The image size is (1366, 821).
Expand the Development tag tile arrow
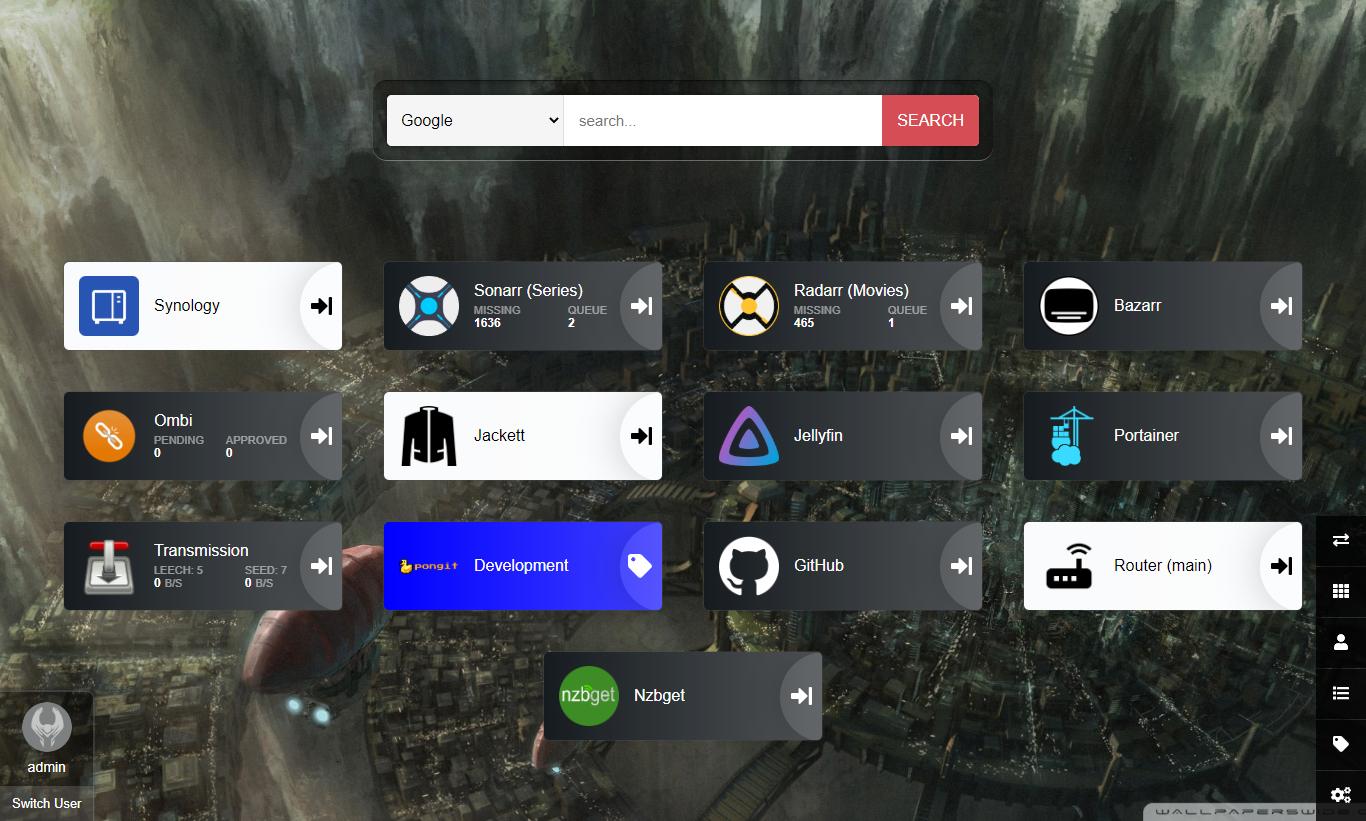pyautogui.click(x=639, y=566)
